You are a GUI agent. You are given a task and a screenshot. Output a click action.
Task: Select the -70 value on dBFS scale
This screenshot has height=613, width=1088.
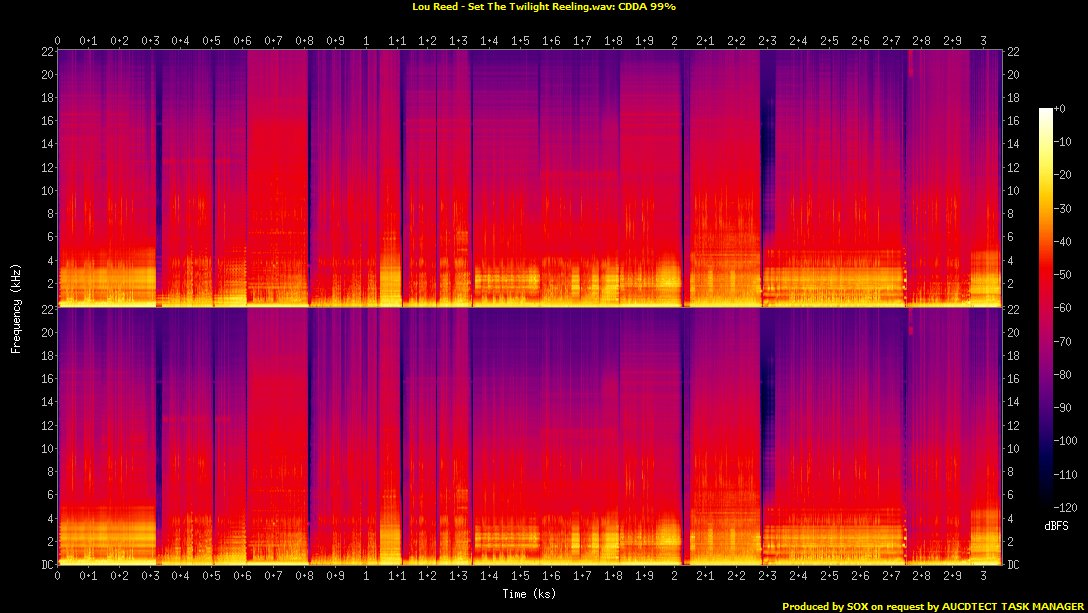coord(1062,341)
